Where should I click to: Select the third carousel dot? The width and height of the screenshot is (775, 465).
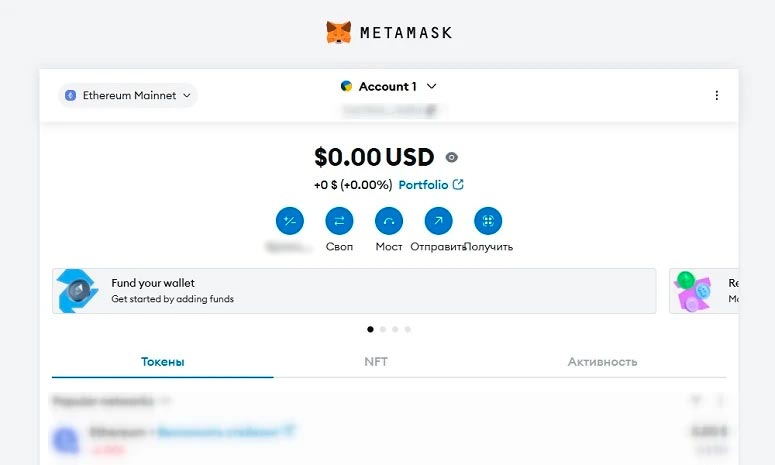tap(395, 329)
